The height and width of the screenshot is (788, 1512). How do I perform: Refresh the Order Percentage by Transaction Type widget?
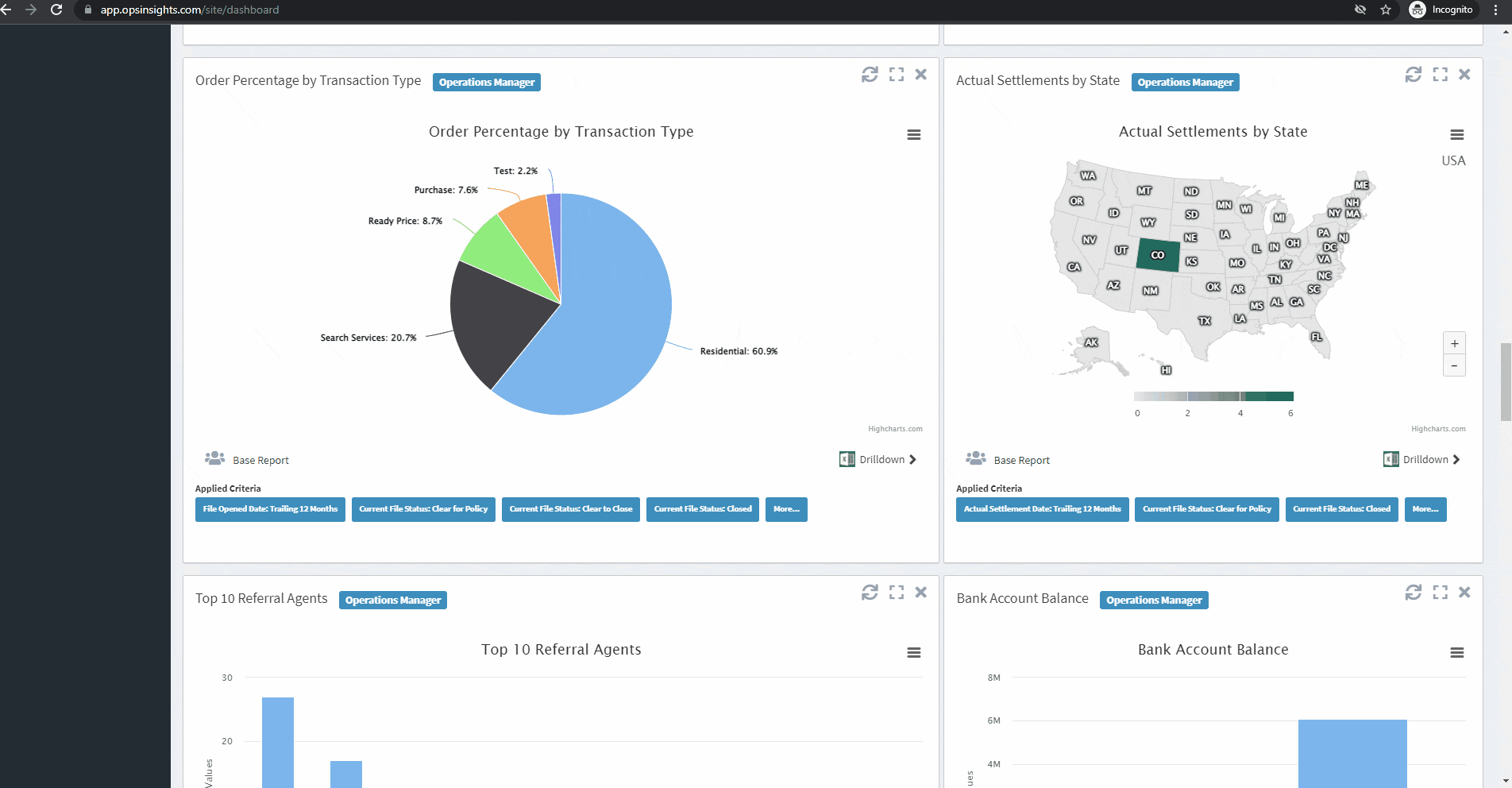[x=870, y=74]
